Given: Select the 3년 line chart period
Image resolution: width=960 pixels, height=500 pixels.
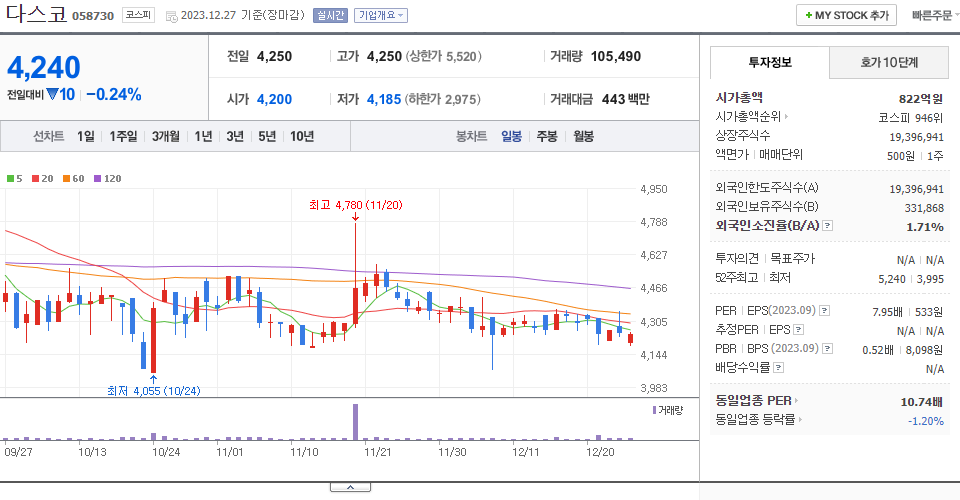Looking at the screenshot, I should click(x=235, y=136).
